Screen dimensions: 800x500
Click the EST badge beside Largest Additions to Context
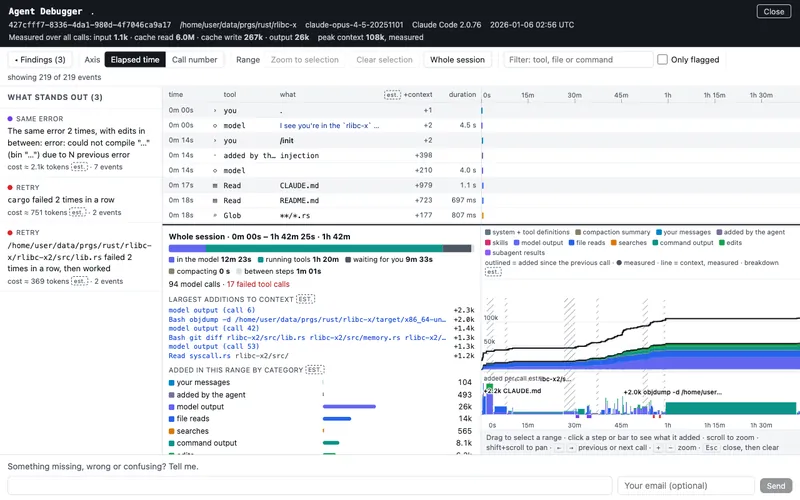(x=306, y=299)
